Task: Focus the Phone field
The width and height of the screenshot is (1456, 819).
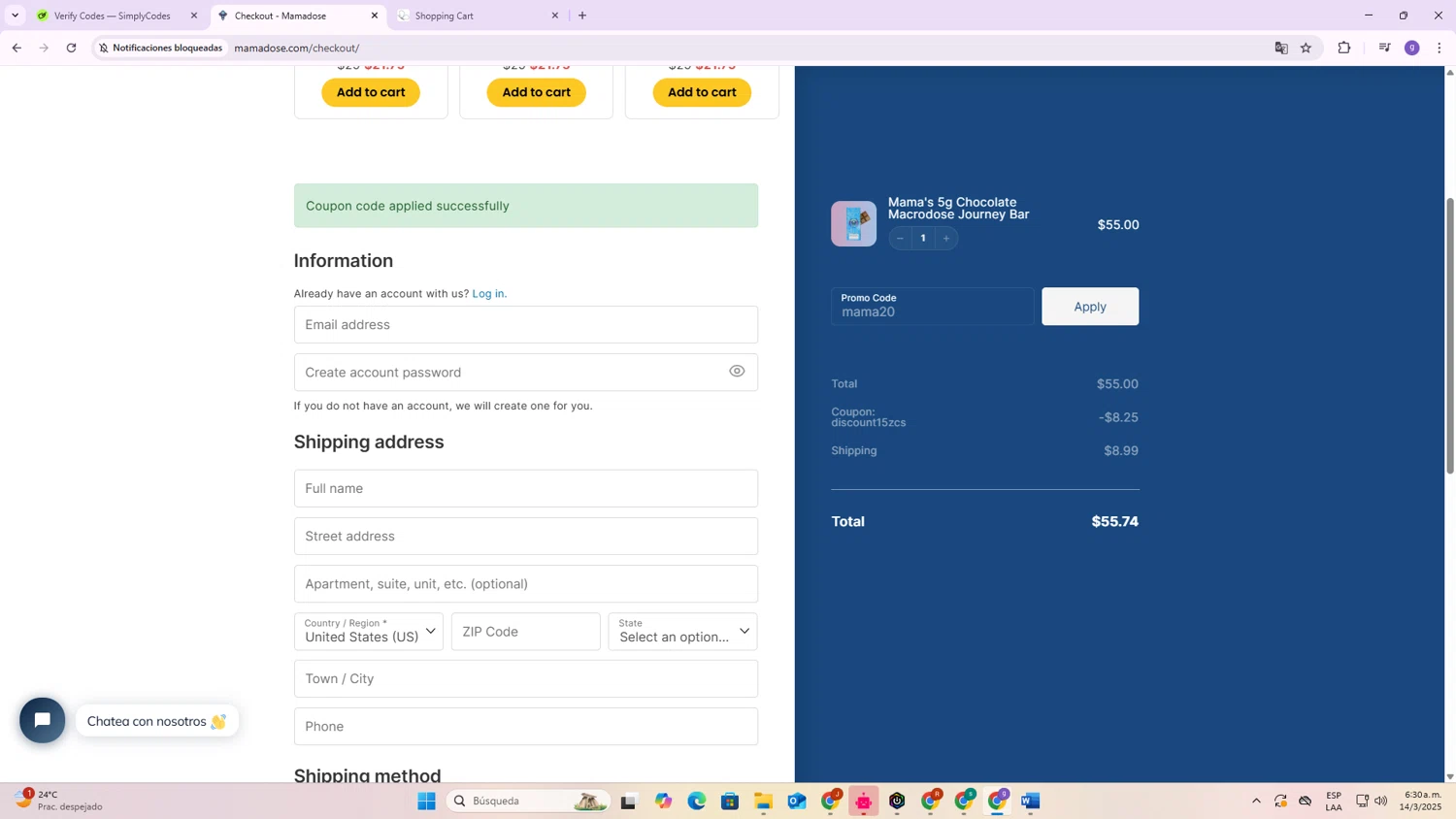Action: [x=526, y=726]
